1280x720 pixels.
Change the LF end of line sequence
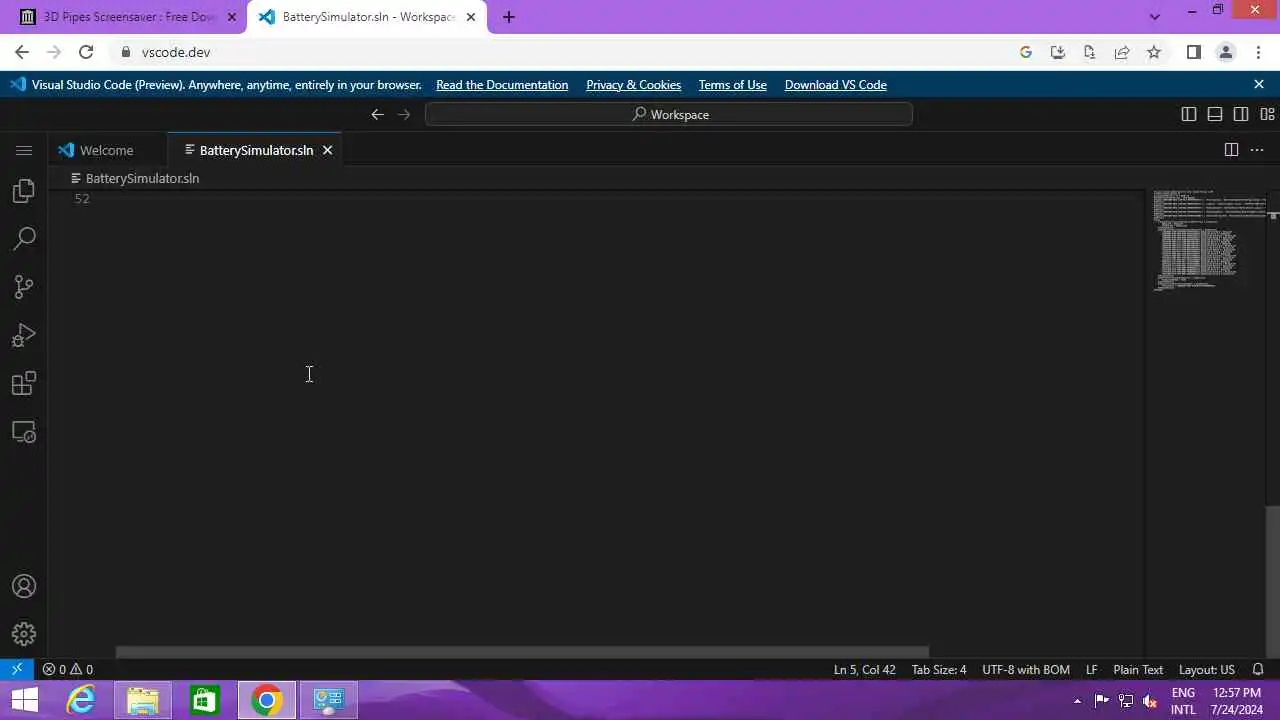pos(1092,669)
